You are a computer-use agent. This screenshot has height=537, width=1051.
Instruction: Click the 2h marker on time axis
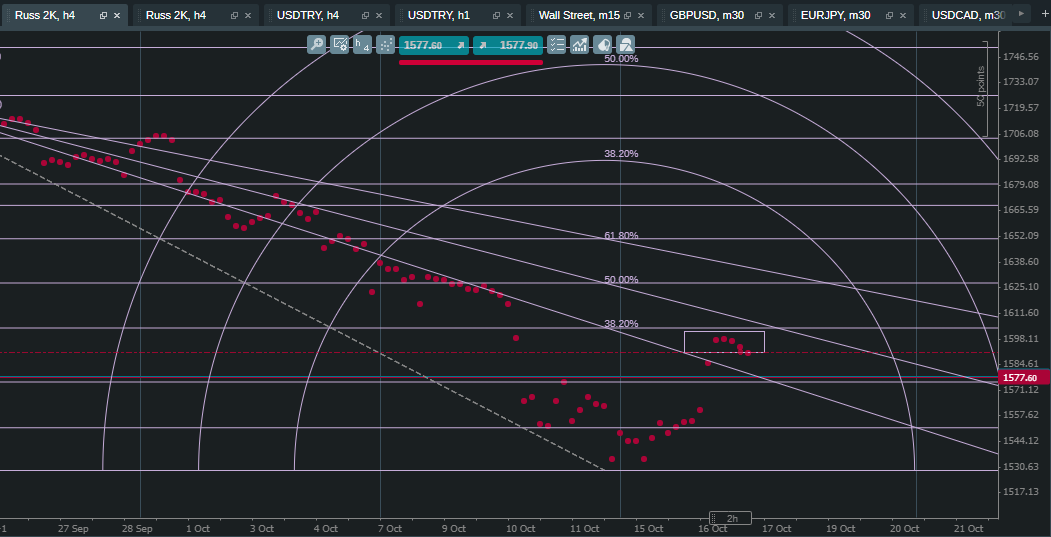pyautogui.click(x=731, y=518)
